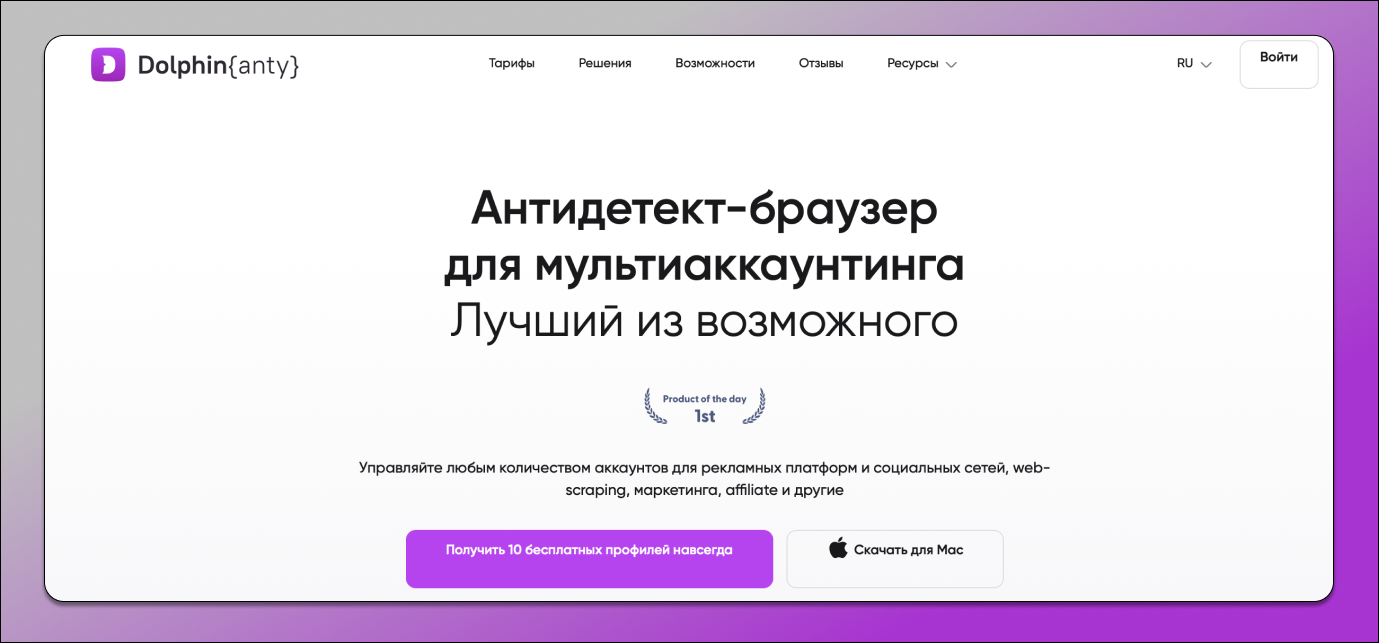The image size is (1379, 643).
Task: Click the purple Dolphin logo icon
Action: tap(108, 65)
